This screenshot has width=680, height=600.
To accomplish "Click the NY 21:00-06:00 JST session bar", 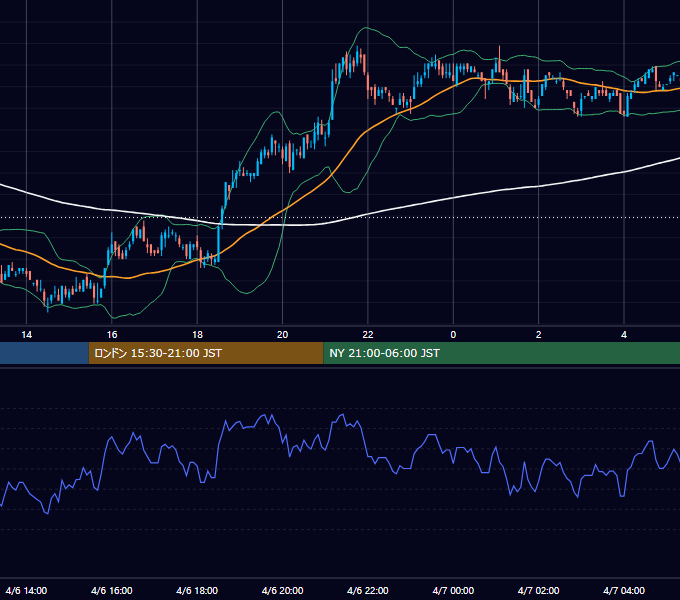I will pos(501,353).
